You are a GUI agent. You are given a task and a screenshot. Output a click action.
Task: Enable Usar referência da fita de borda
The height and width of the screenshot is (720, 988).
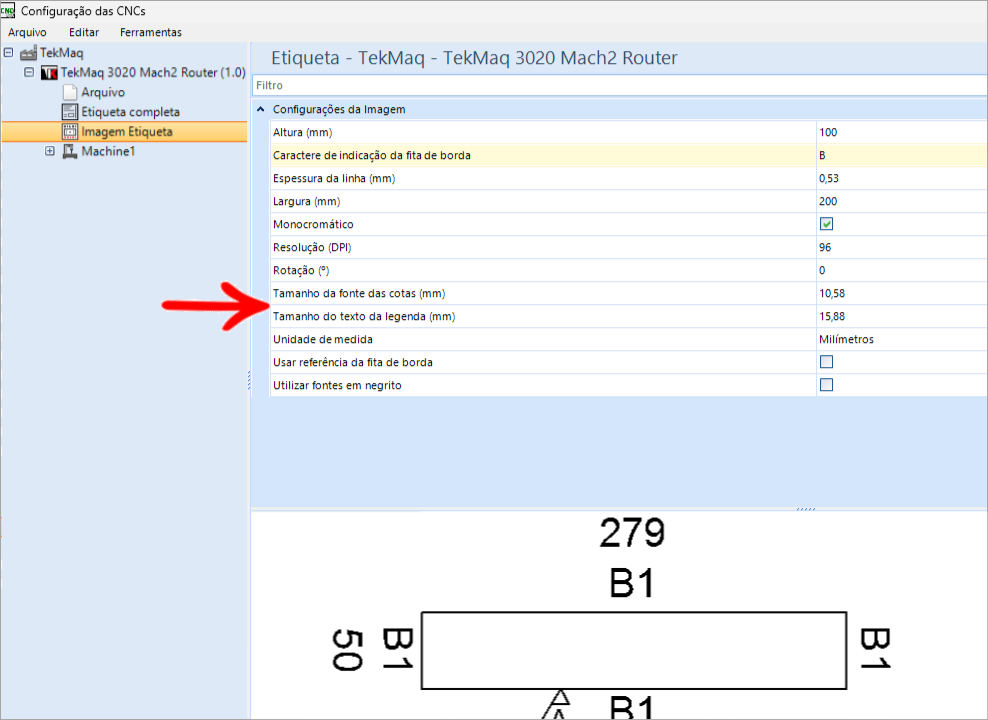tap(826, 362)
